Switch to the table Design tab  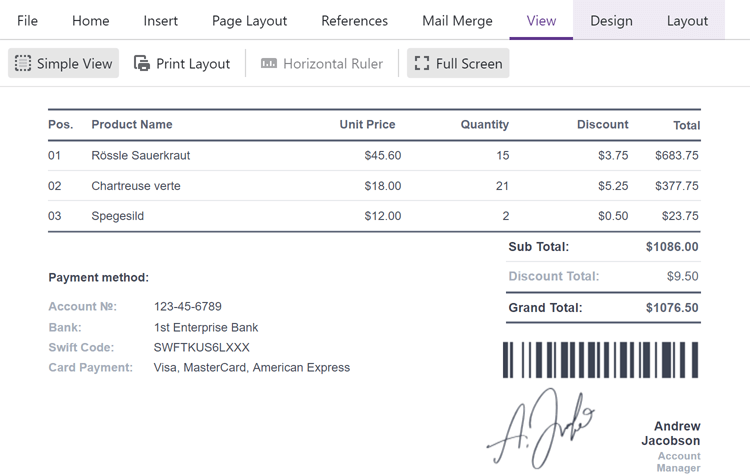(x=611, y=20)
